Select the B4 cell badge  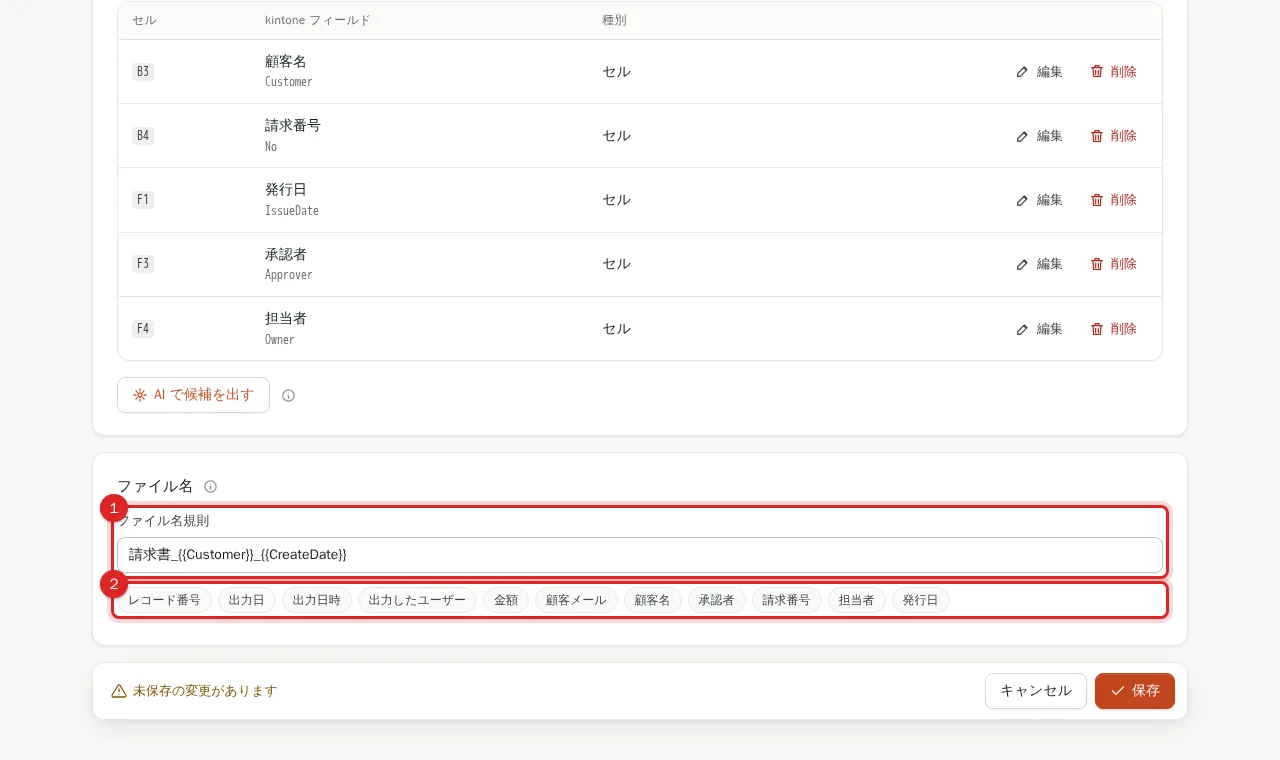(143, 136)
